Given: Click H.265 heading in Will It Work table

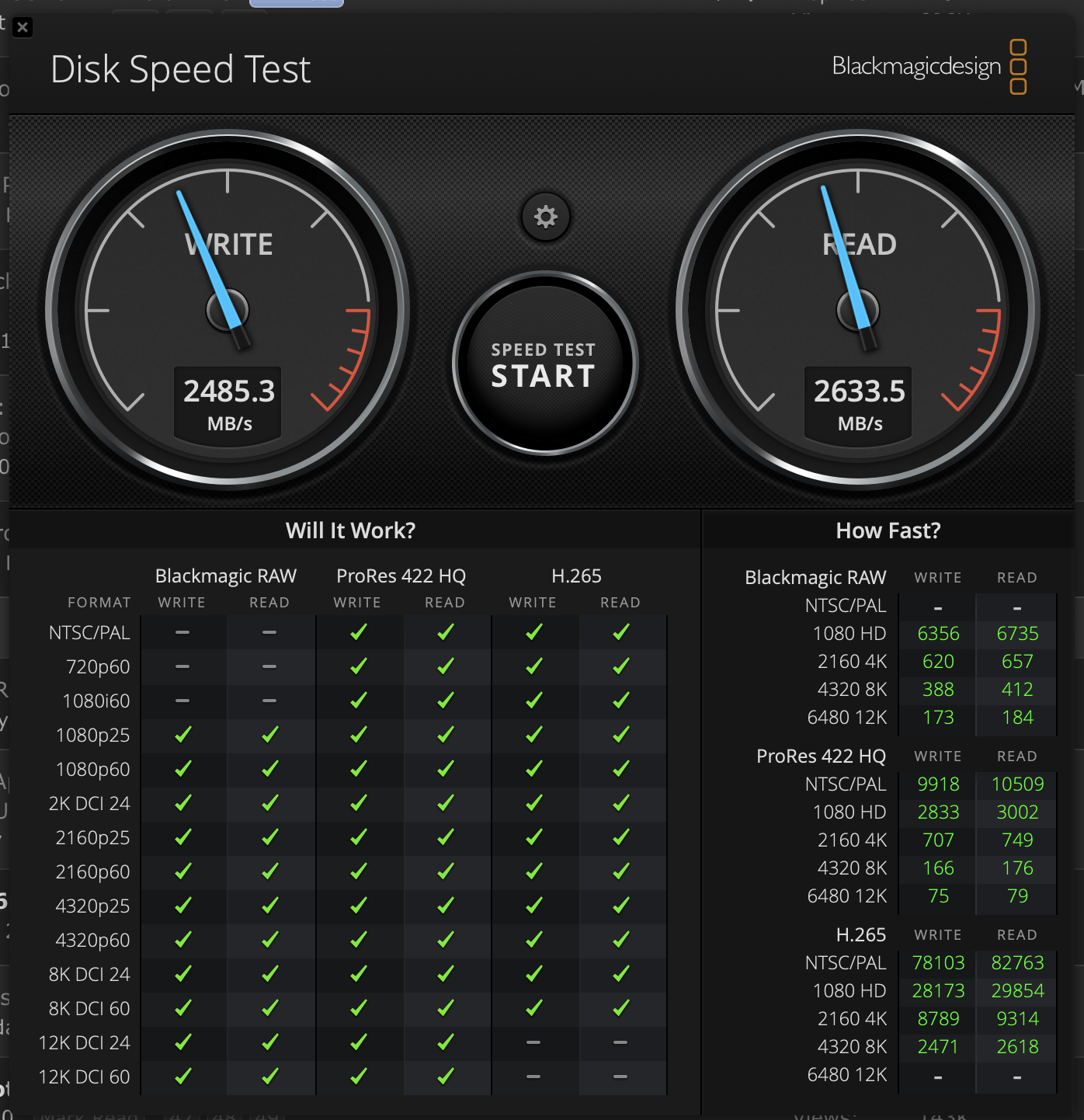Looking at the screenshot, I should pyautogui.click(x=576, y=576).
